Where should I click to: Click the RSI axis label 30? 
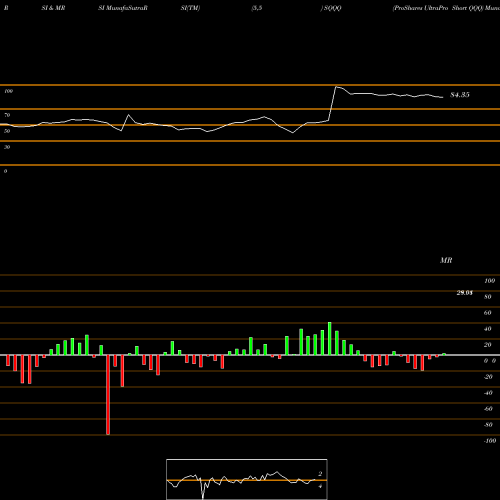(7, 147)
